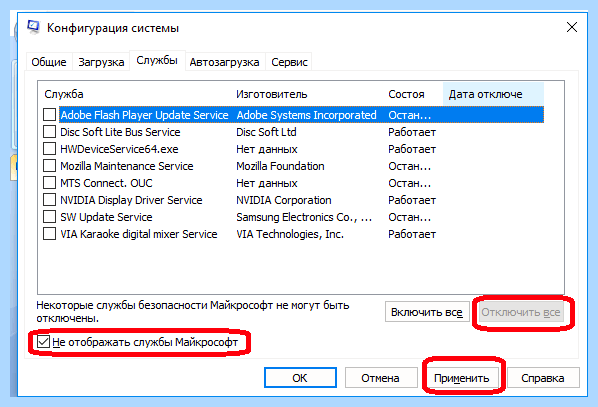Image resolution: width=598 pixels, height=407 pixels.
Task: Open the Сервис tab
Action: point(289,62)
